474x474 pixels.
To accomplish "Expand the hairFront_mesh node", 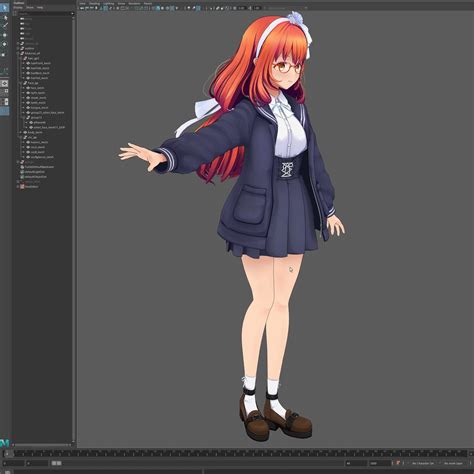I will click(24, 63).
